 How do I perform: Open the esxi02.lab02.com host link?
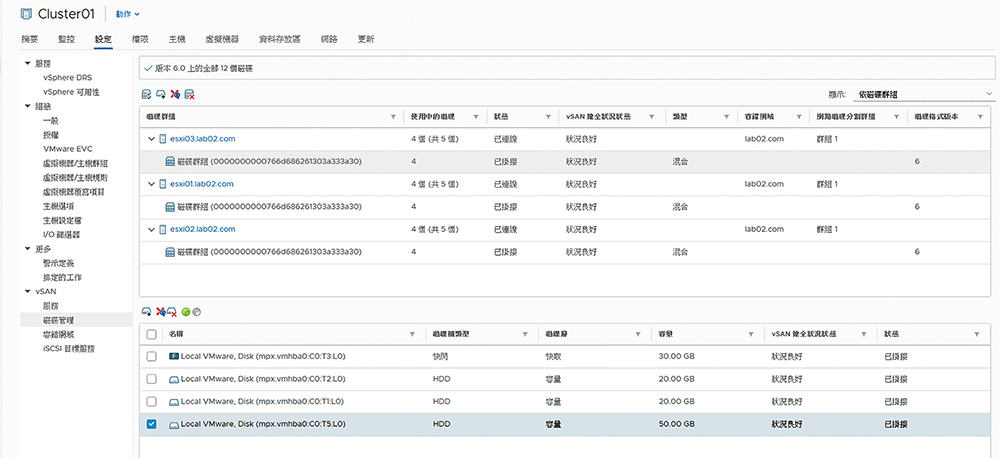pos(203,229)
